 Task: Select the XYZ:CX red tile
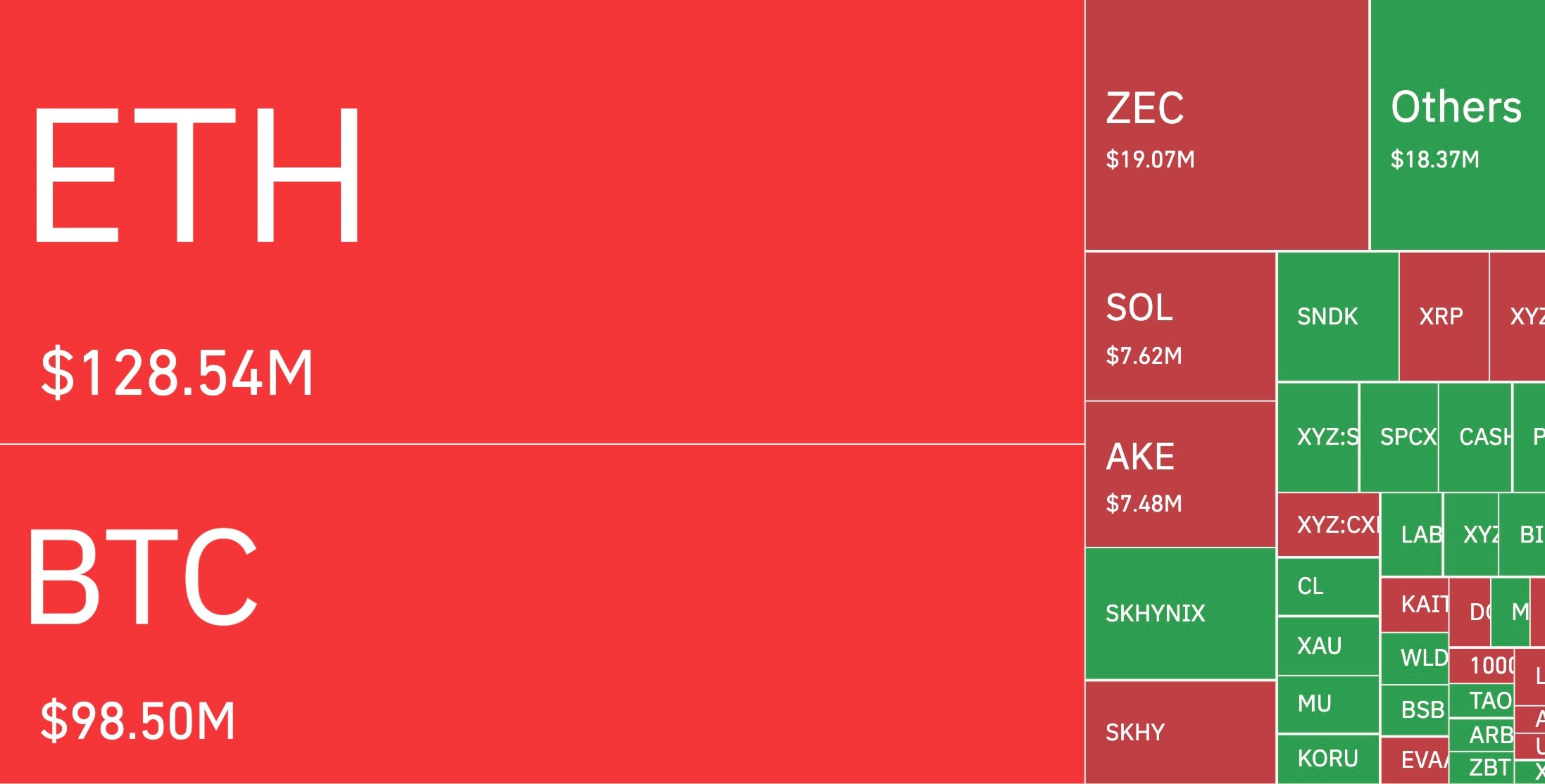(1329, 525)
